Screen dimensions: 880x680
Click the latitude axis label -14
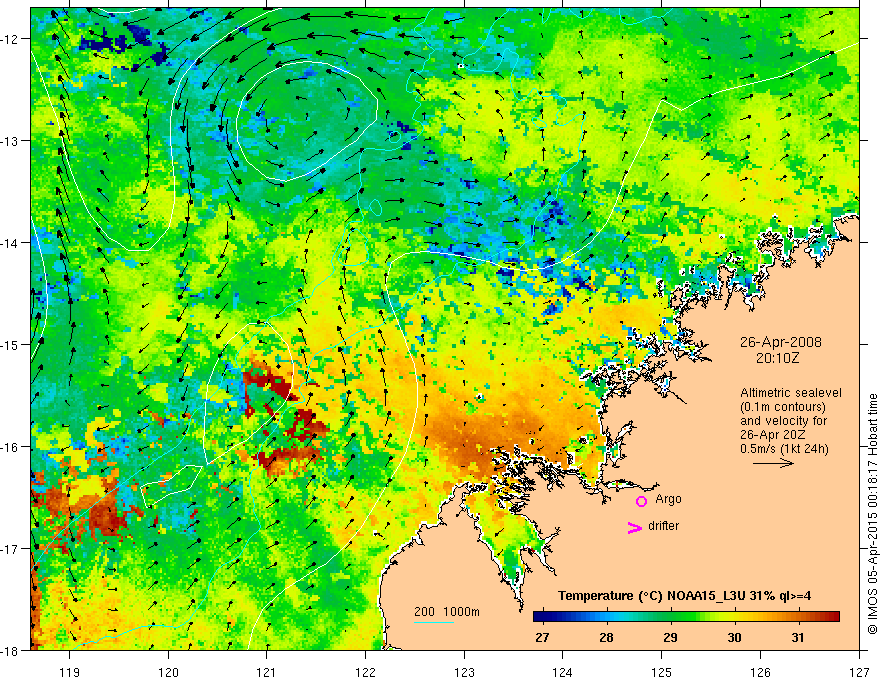[11, 243]
